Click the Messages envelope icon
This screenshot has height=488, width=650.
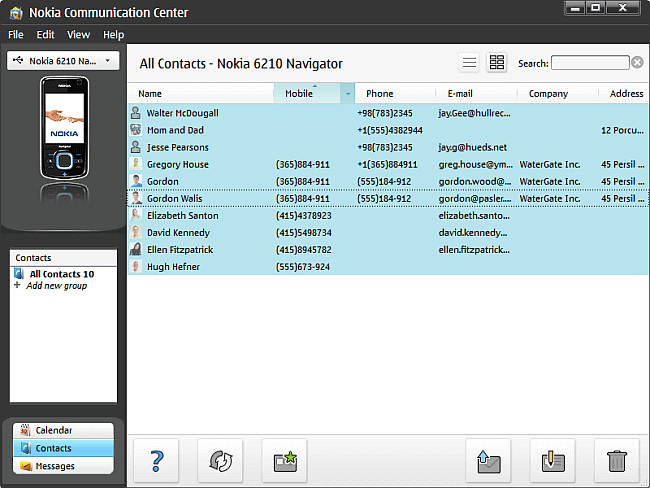tap(26, 466)
